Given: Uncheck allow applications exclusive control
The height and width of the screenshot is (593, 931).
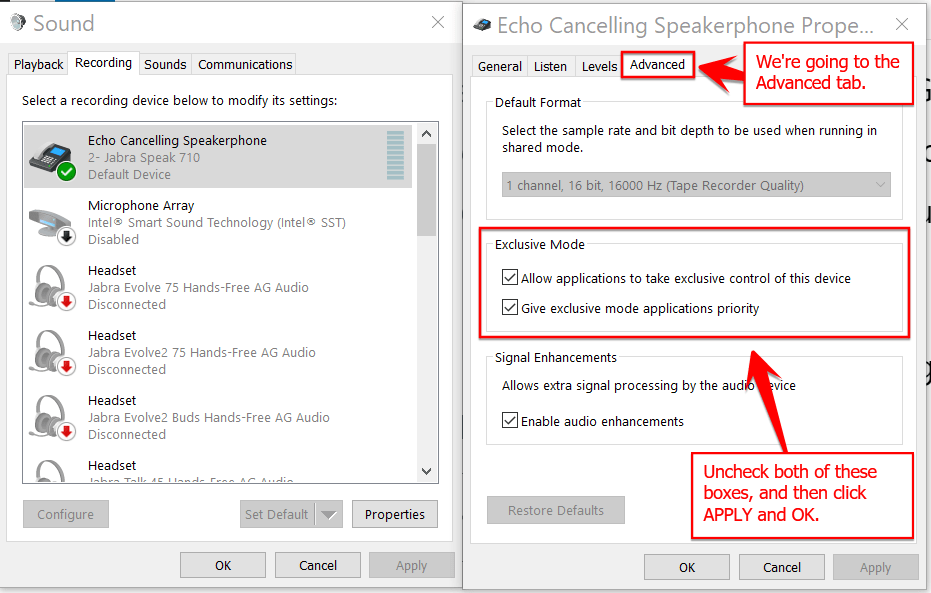Looking at the screenshot, I should click(x=510, y=277).
